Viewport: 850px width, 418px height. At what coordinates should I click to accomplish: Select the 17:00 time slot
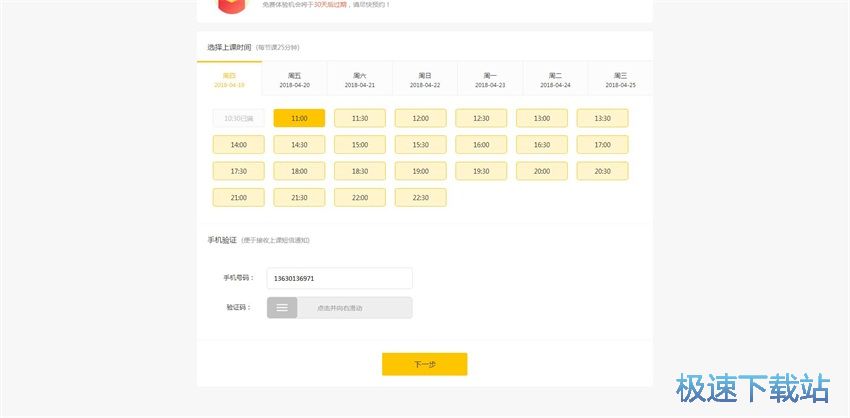(x=603, y=145)
